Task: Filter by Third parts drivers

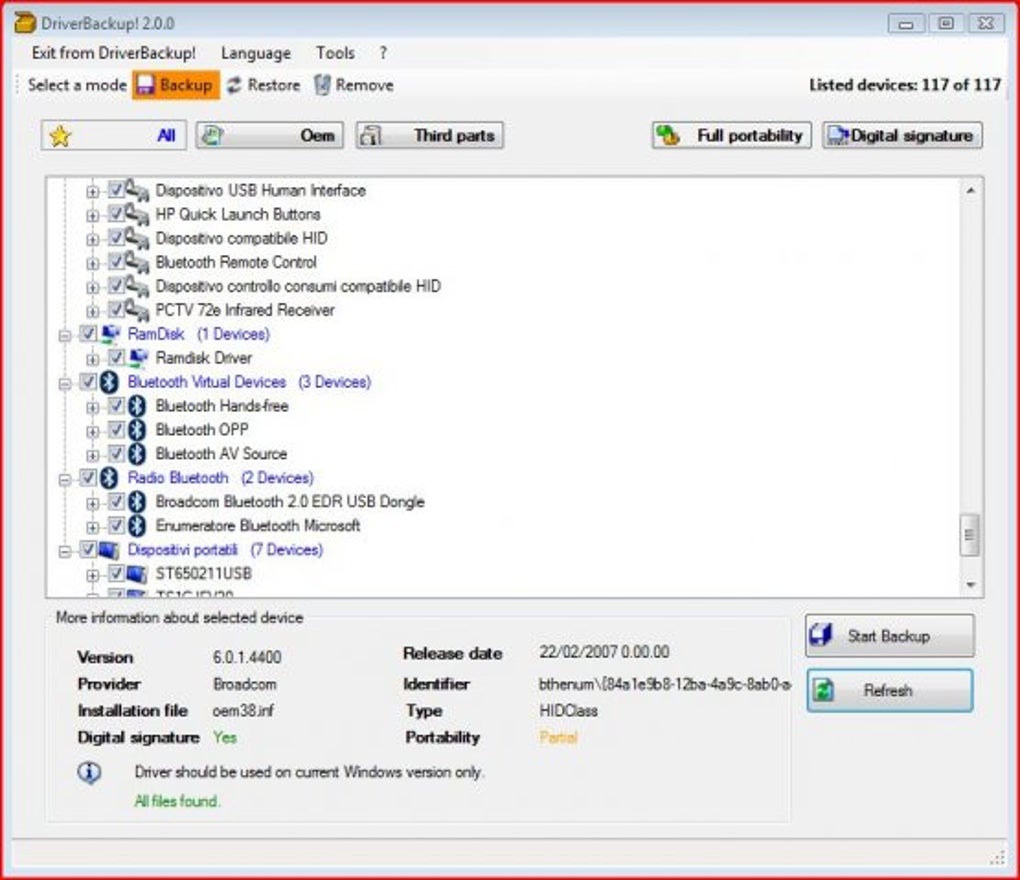Action: 429,135
